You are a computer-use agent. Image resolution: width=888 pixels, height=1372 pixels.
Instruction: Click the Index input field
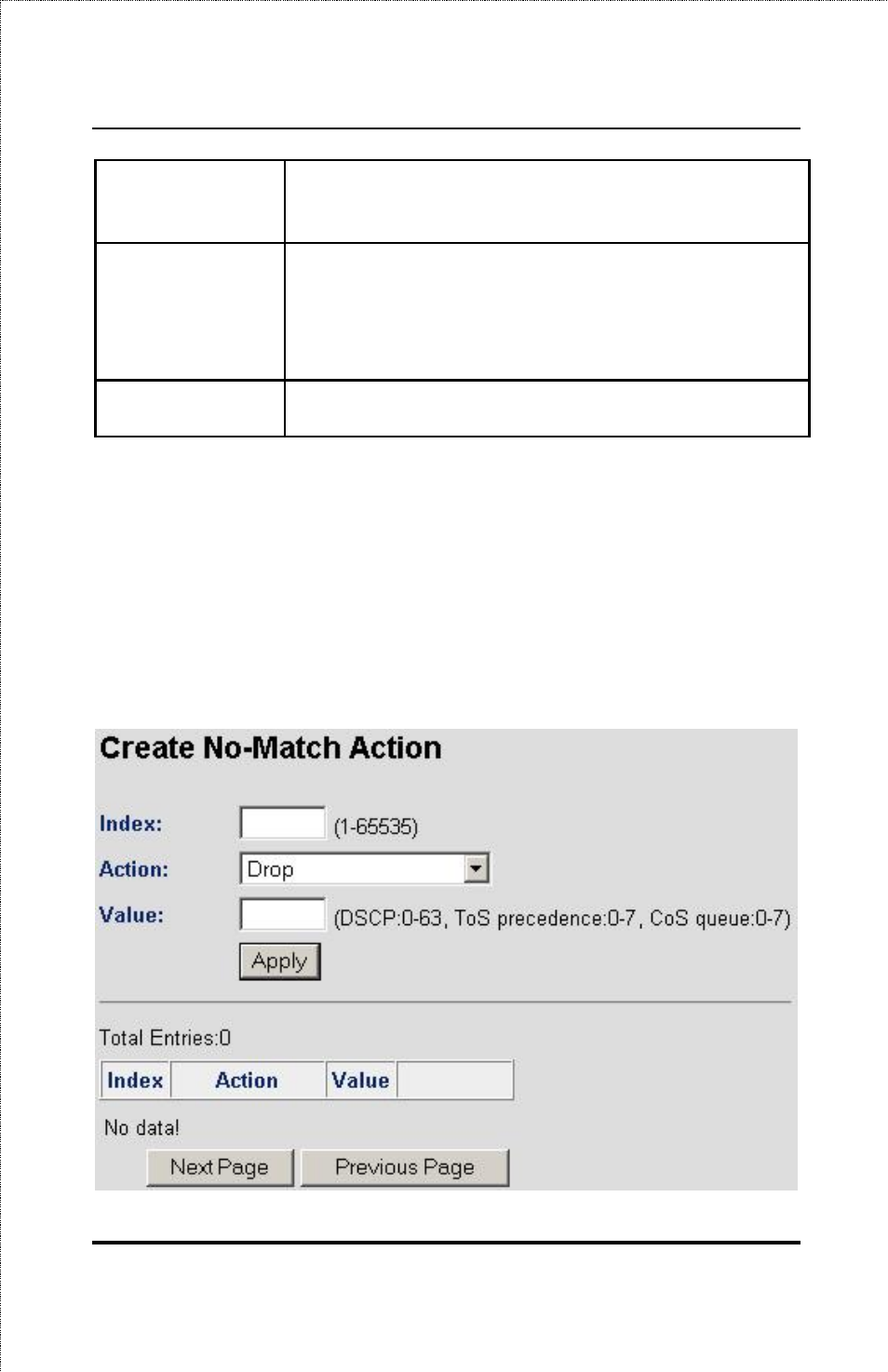282,824
